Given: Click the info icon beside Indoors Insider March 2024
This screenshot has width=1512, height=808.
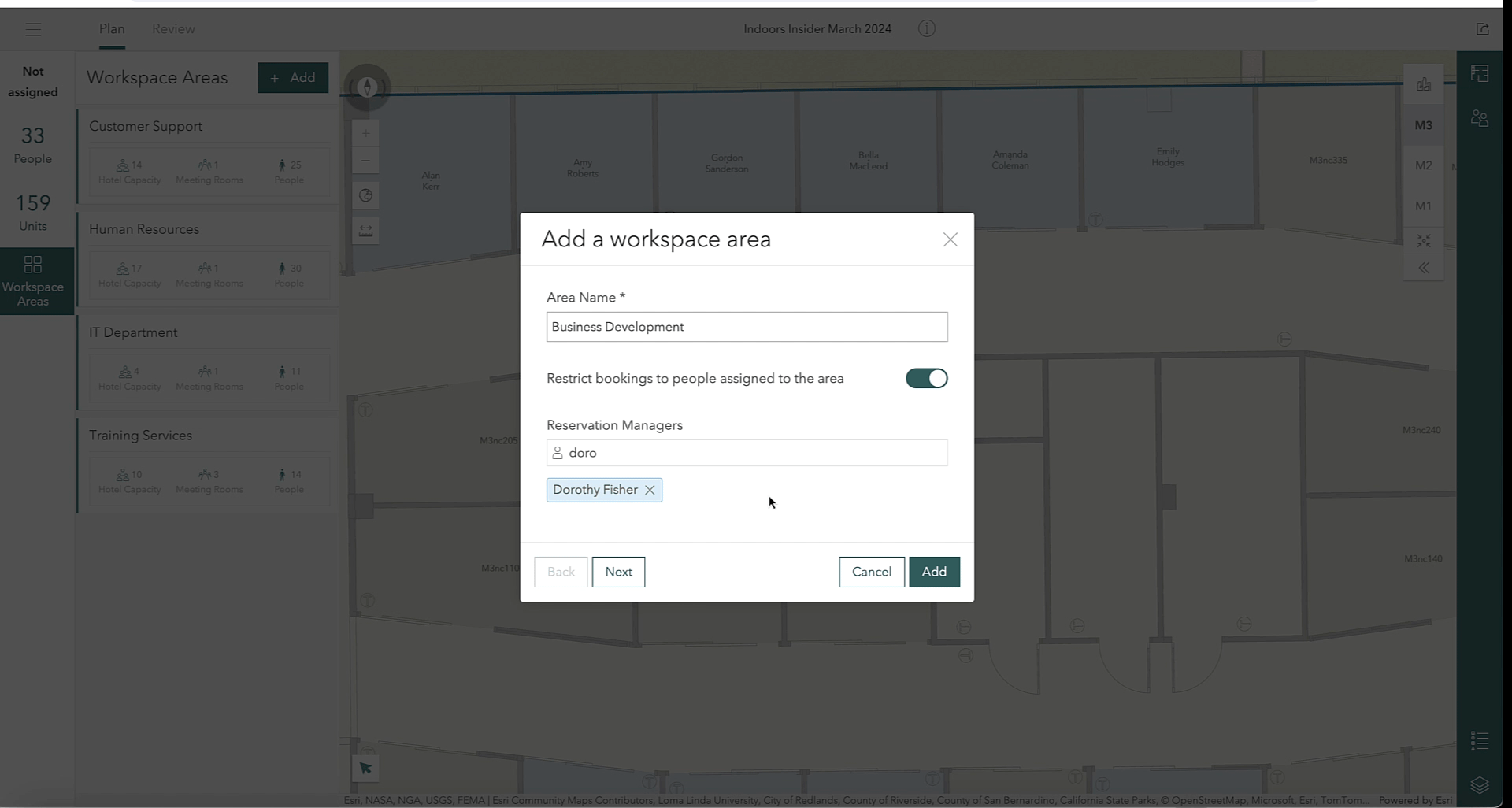Looking at the screenshot, I should point(927,28).
